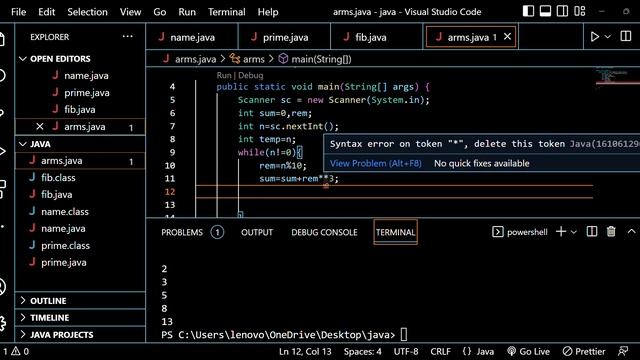Open Explorer more actions ellipsis
This screenshot has height=360, width=640.
click(127, 37)
